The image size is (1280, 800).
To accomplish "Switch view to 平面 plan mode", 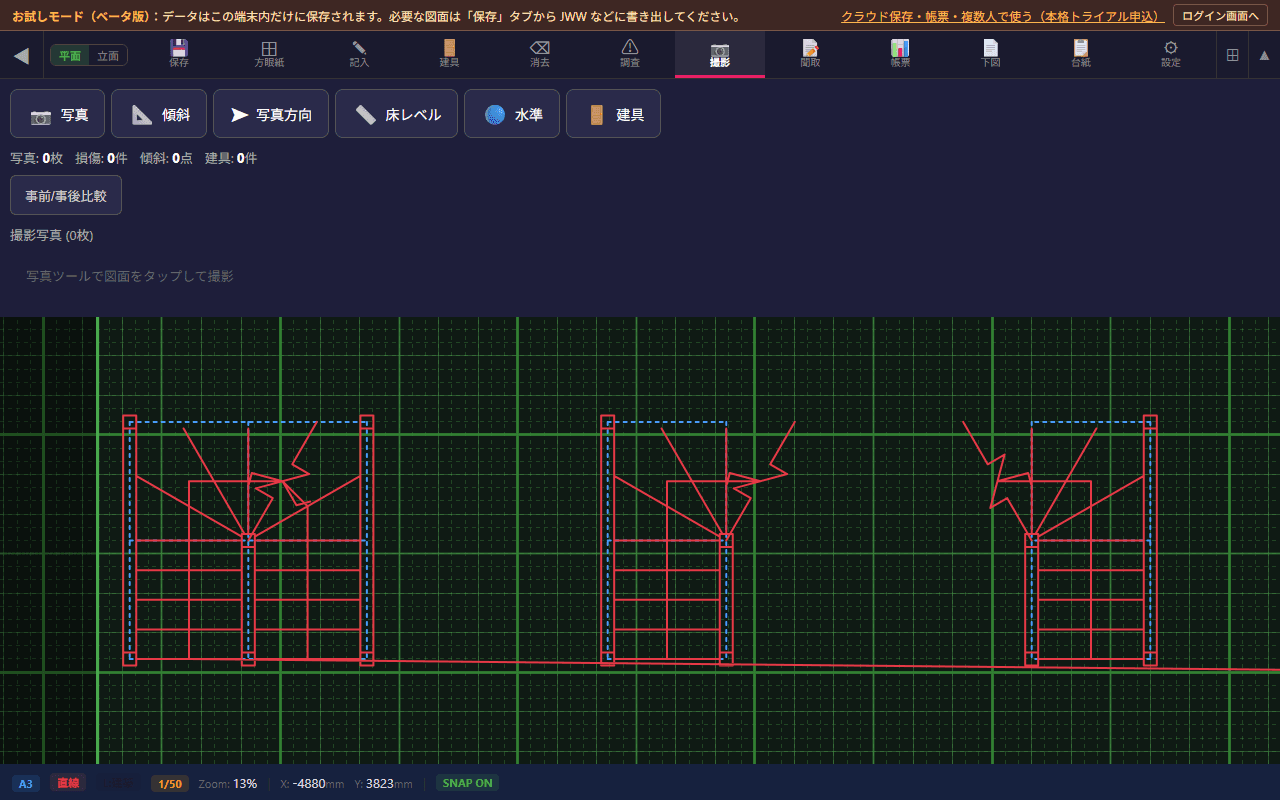I will click(70, 56).
